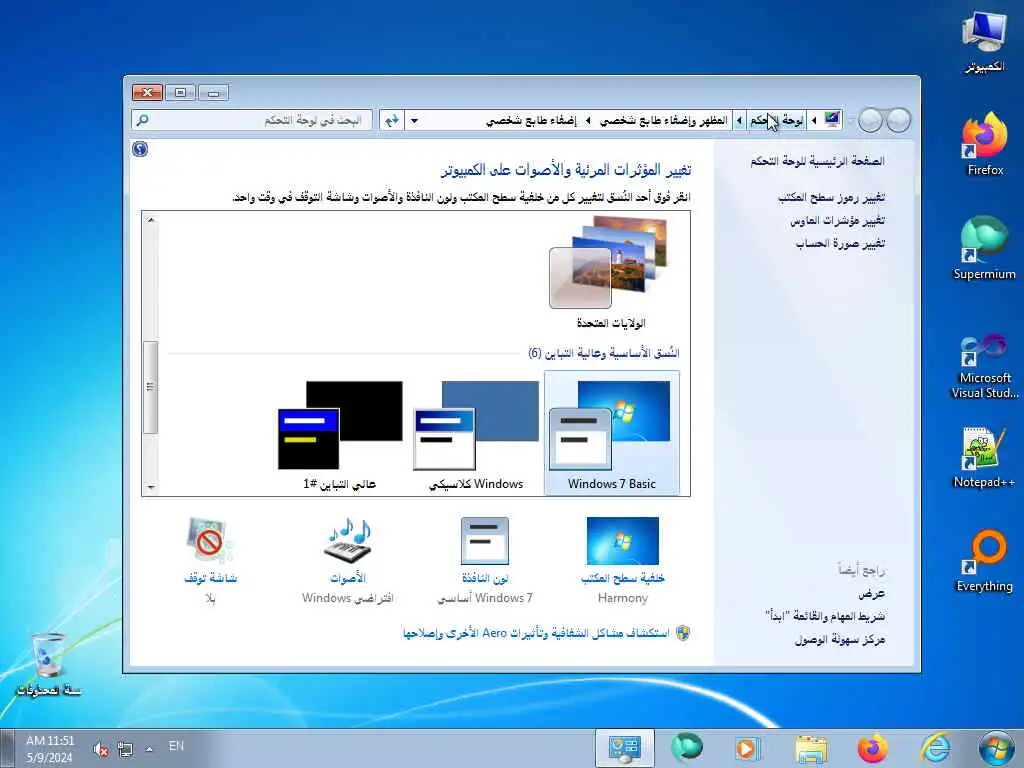Select the الولايات المتحدة theme

[611, 273]
